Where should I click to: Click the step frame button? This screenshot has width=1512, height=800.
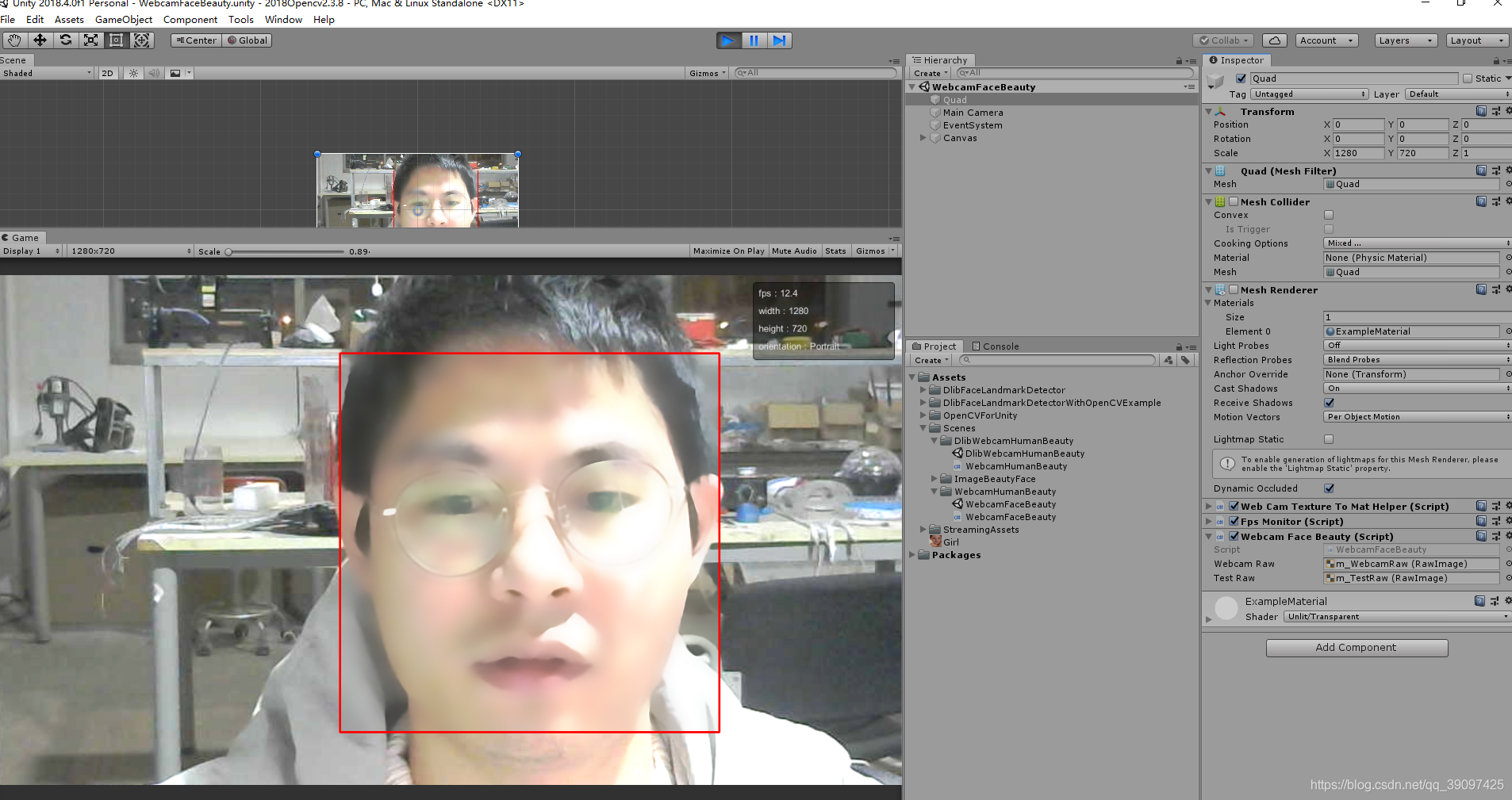click(x=780, y=40)
